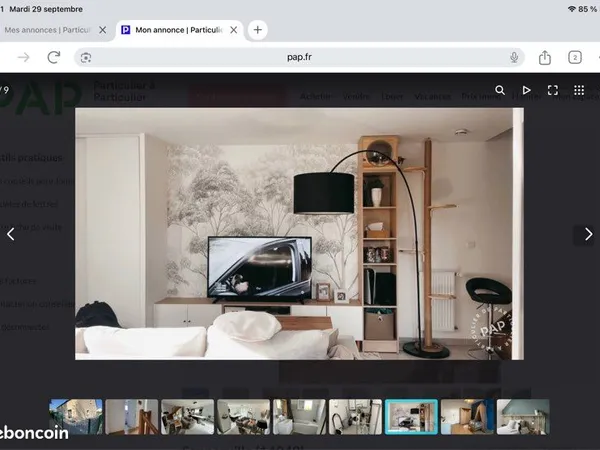Open the reader/page options icon in address bar
This screenshot has height=450, width=600.
coord(86,58)
